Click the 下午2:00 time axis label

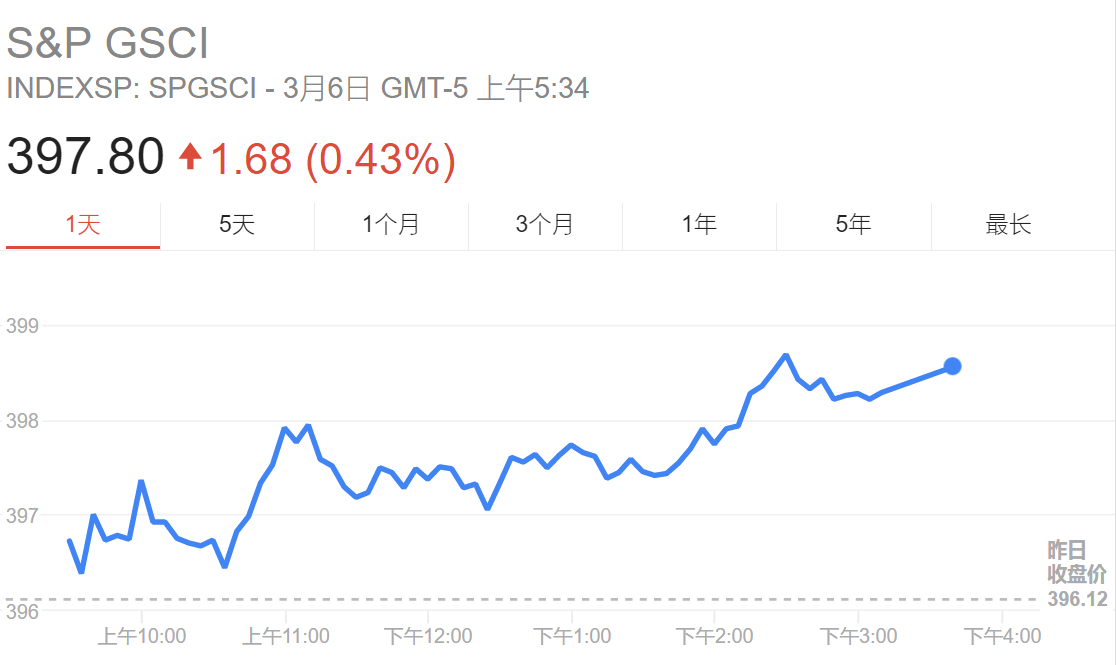coord(714,635)
